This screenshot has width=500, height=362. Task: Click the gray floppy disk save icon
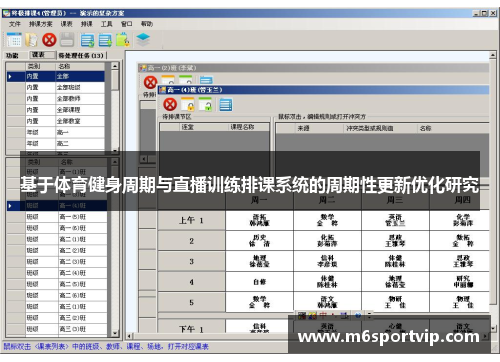click(x=67, y=40)
